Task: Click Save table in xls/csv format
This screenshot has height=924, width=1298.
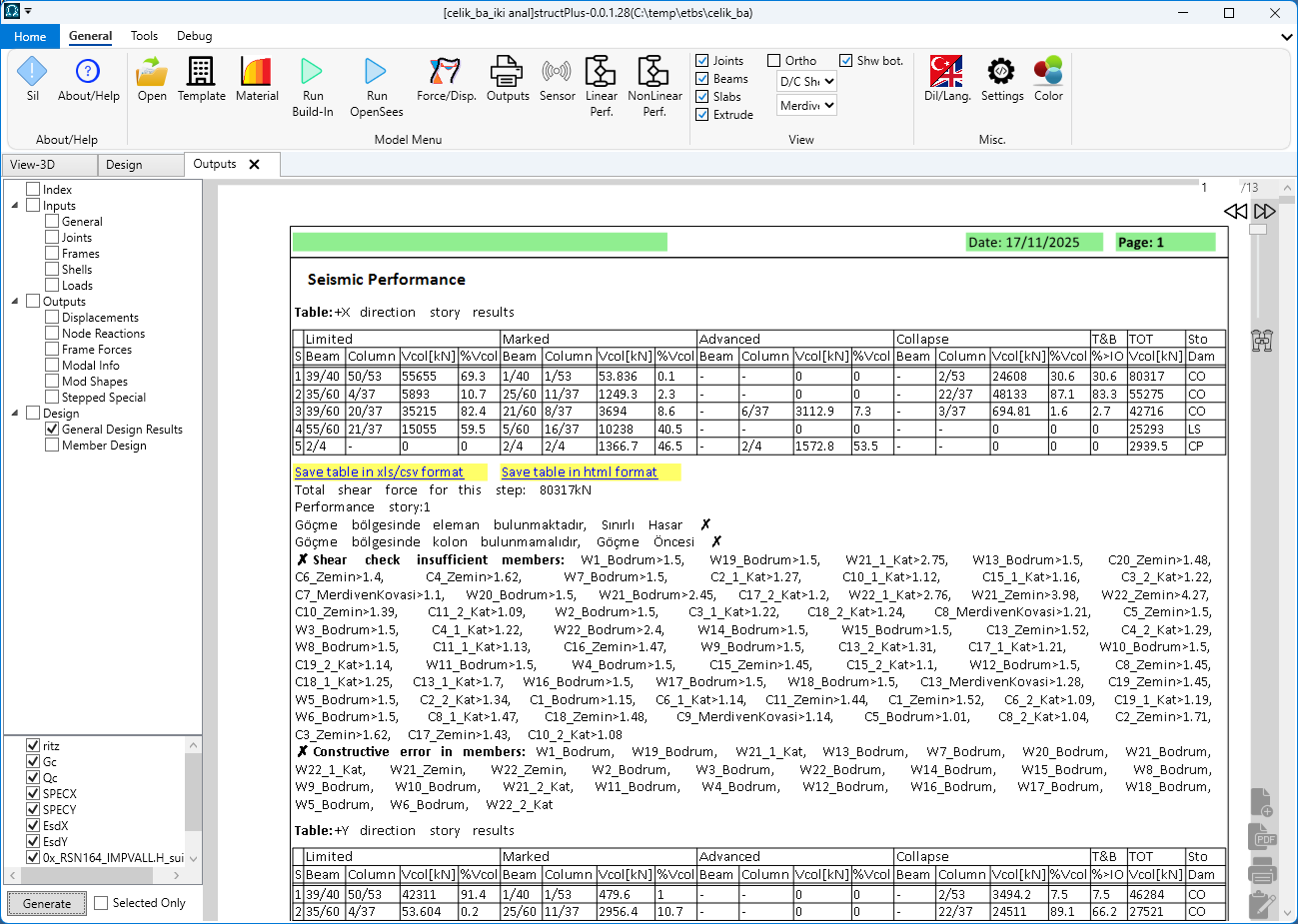Action: 379,471
